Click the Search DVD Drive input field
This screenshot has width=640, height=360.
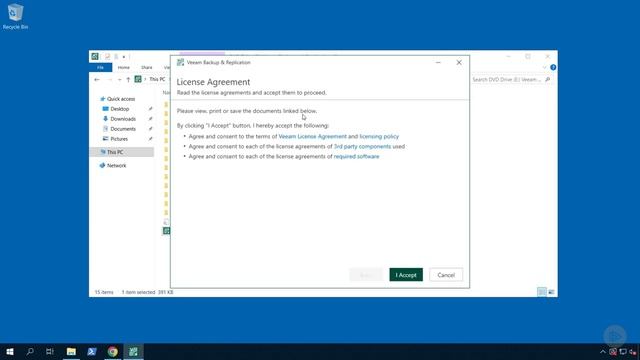pyautogui.click(x=507, y=80)
